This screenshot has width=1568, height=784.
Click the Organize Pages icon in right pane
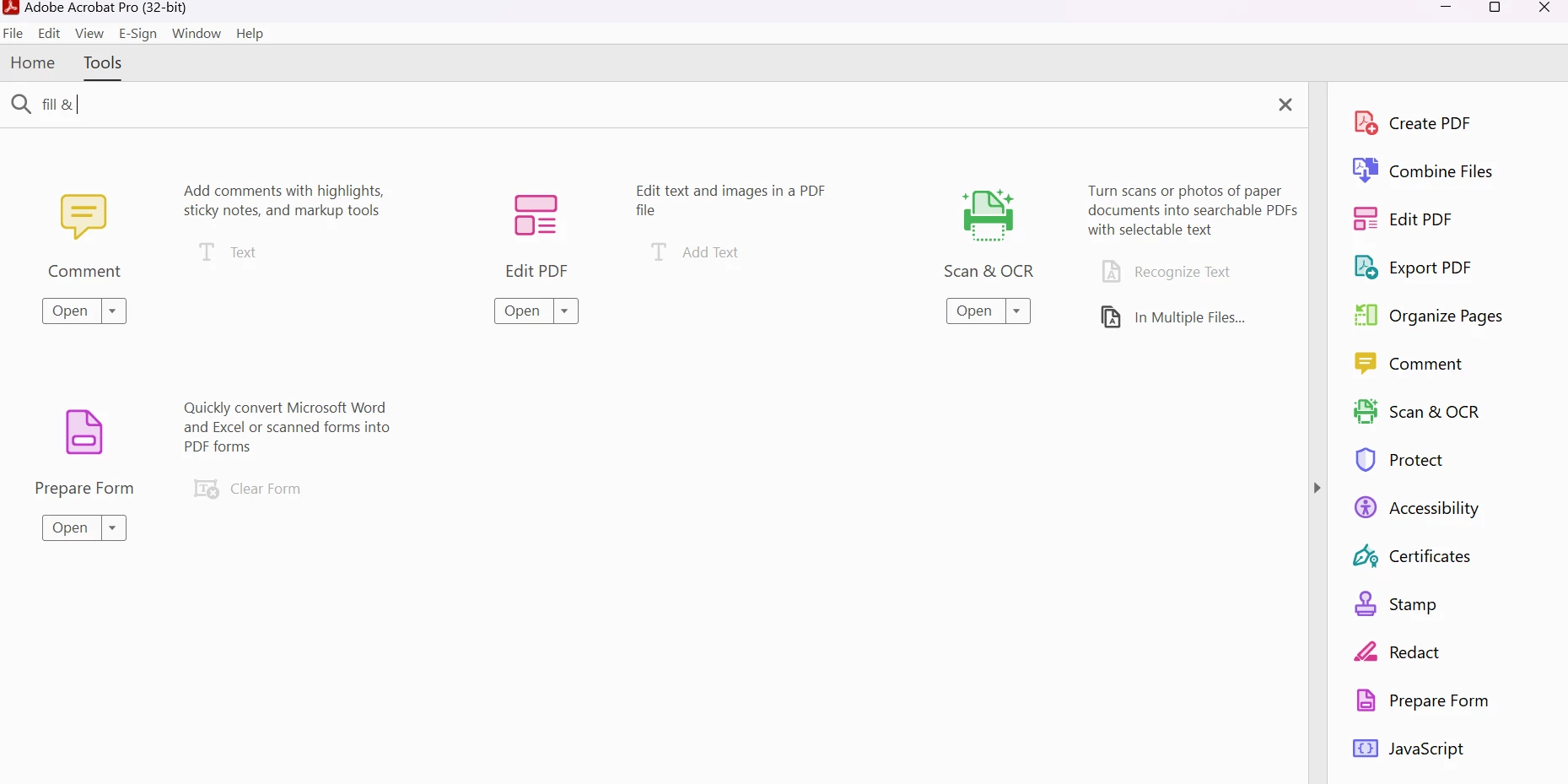(1366, 316)
